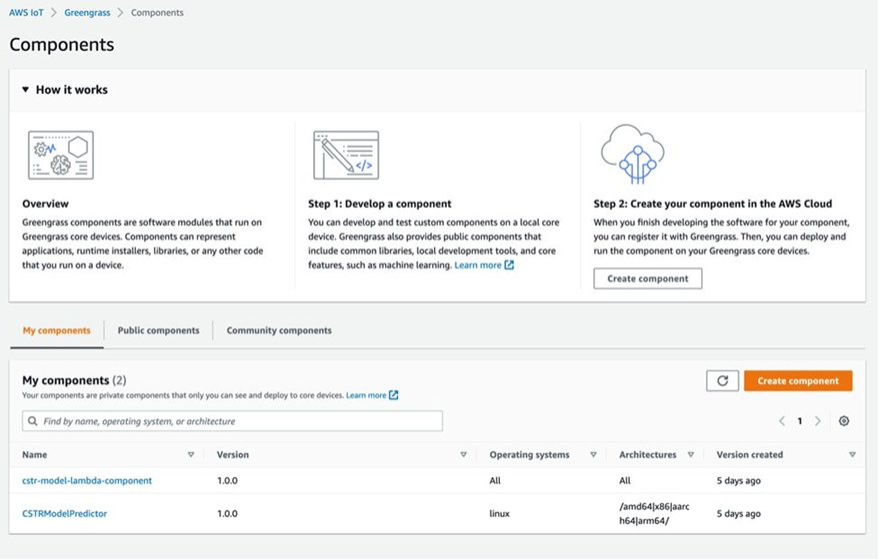Go to previous page arrow
The width and height of the screenshot is (879, 560).
(x=782, y=421)
